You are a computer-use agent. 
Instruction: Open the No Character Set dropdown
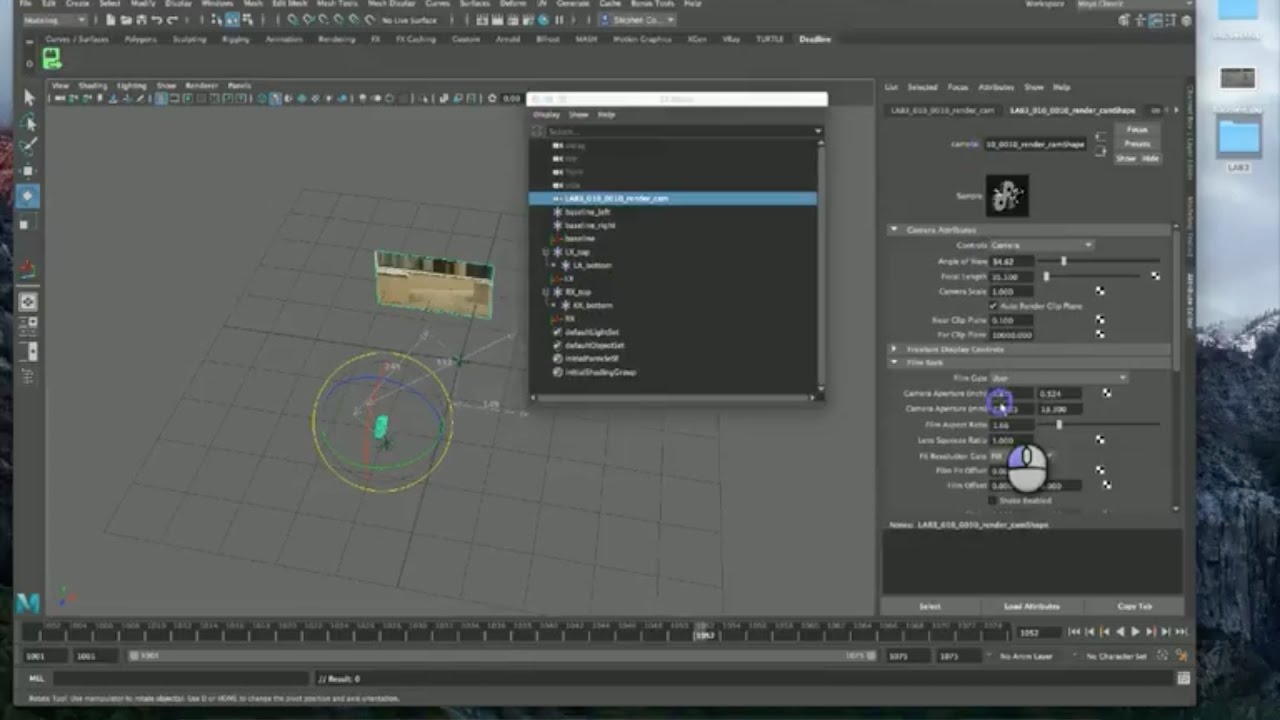(x=1115, y=656)
